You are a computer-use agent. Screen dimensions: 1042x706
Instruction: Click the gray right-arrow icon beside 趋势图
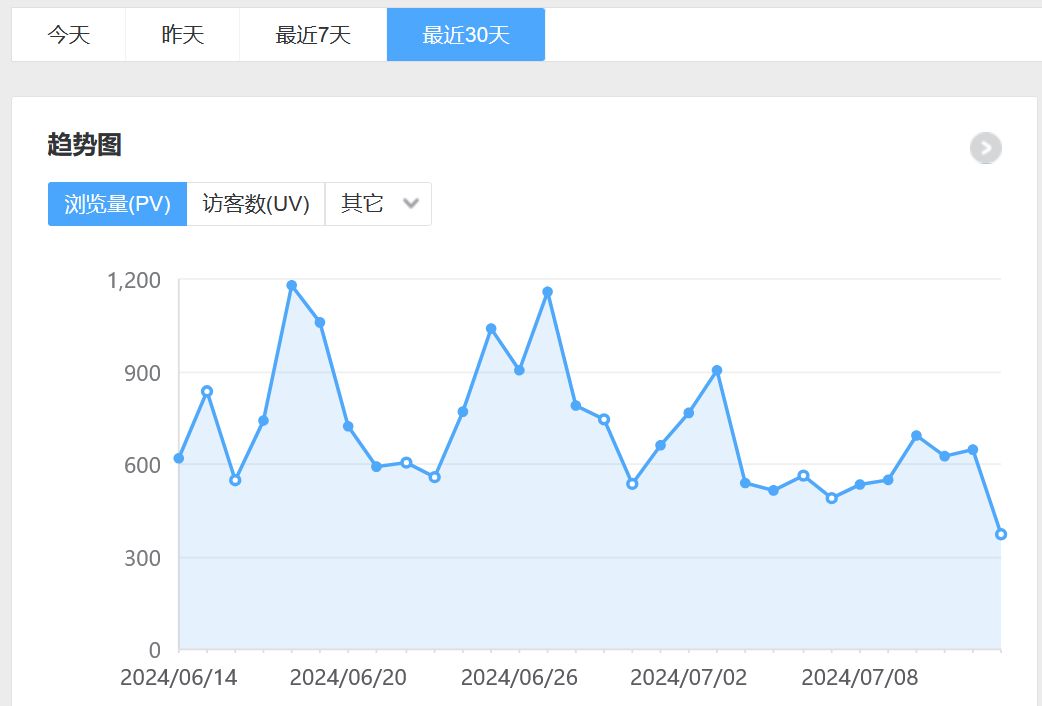click(986, 148)
